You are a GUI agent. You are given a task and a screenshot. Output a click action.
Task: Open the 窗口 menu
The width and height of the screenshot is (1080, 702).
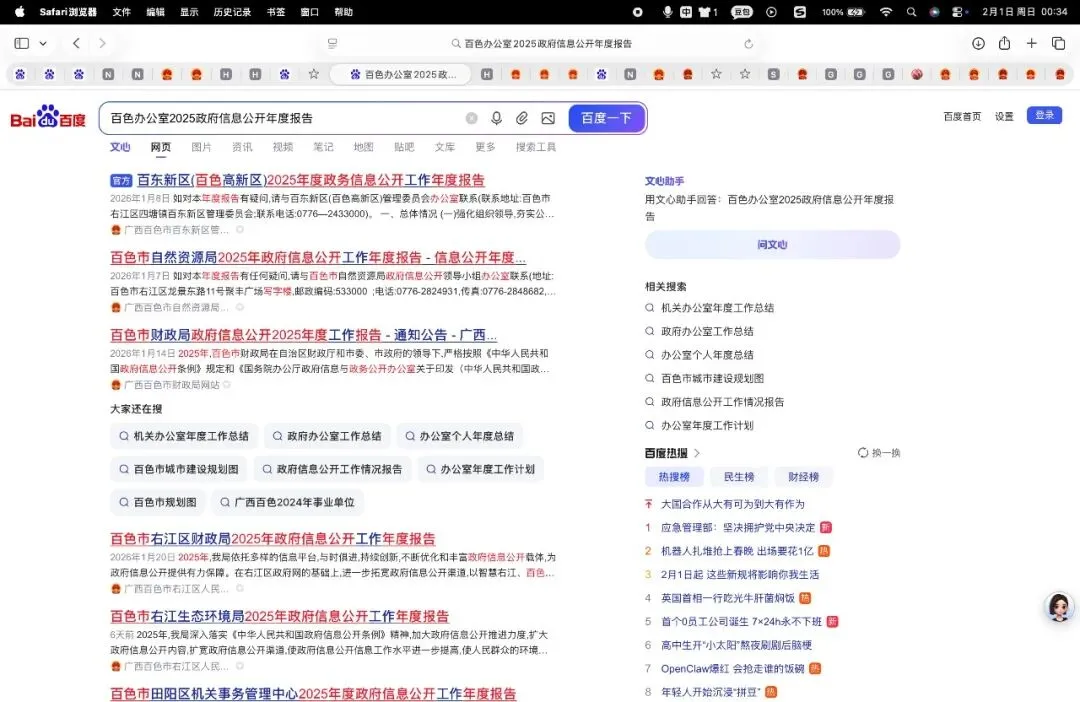[x=310, y=12]
